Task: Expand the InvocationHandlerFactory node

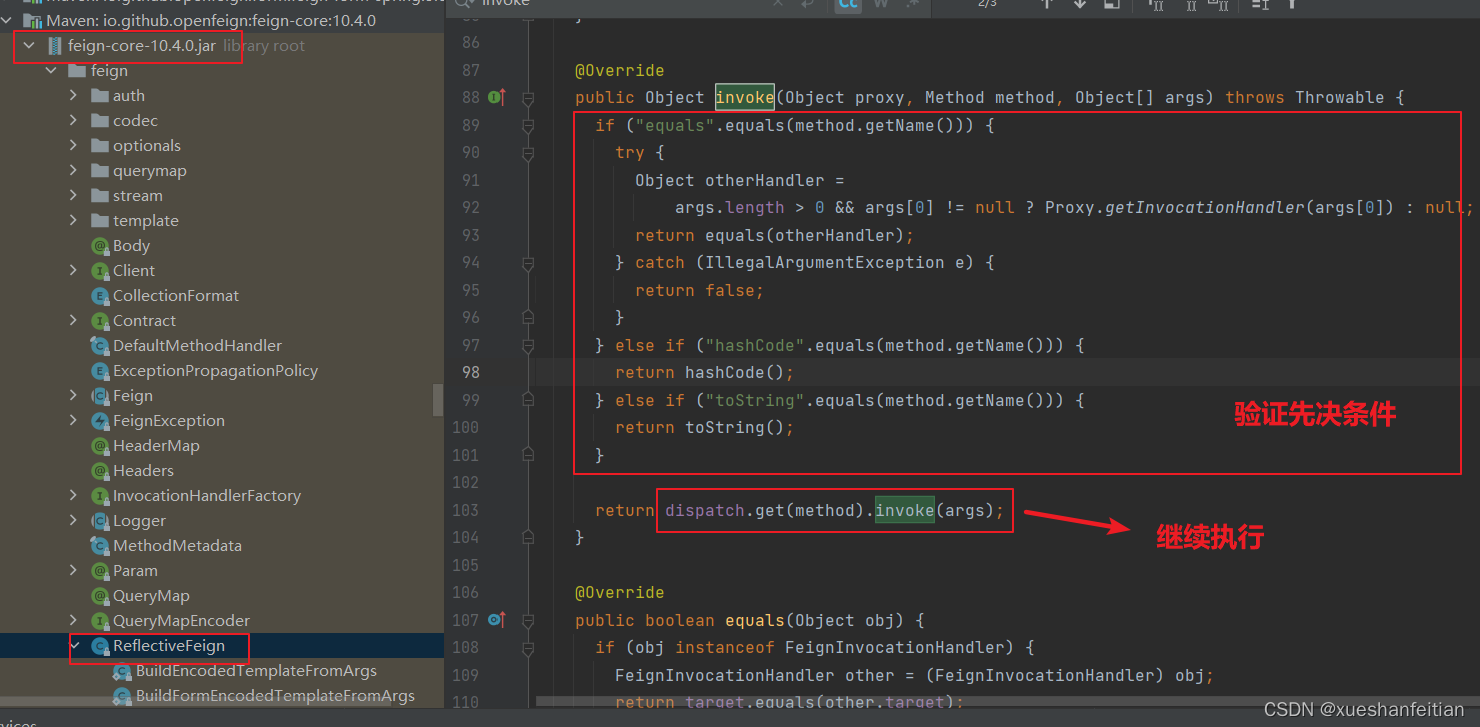Action: click(x=73, y=496)
